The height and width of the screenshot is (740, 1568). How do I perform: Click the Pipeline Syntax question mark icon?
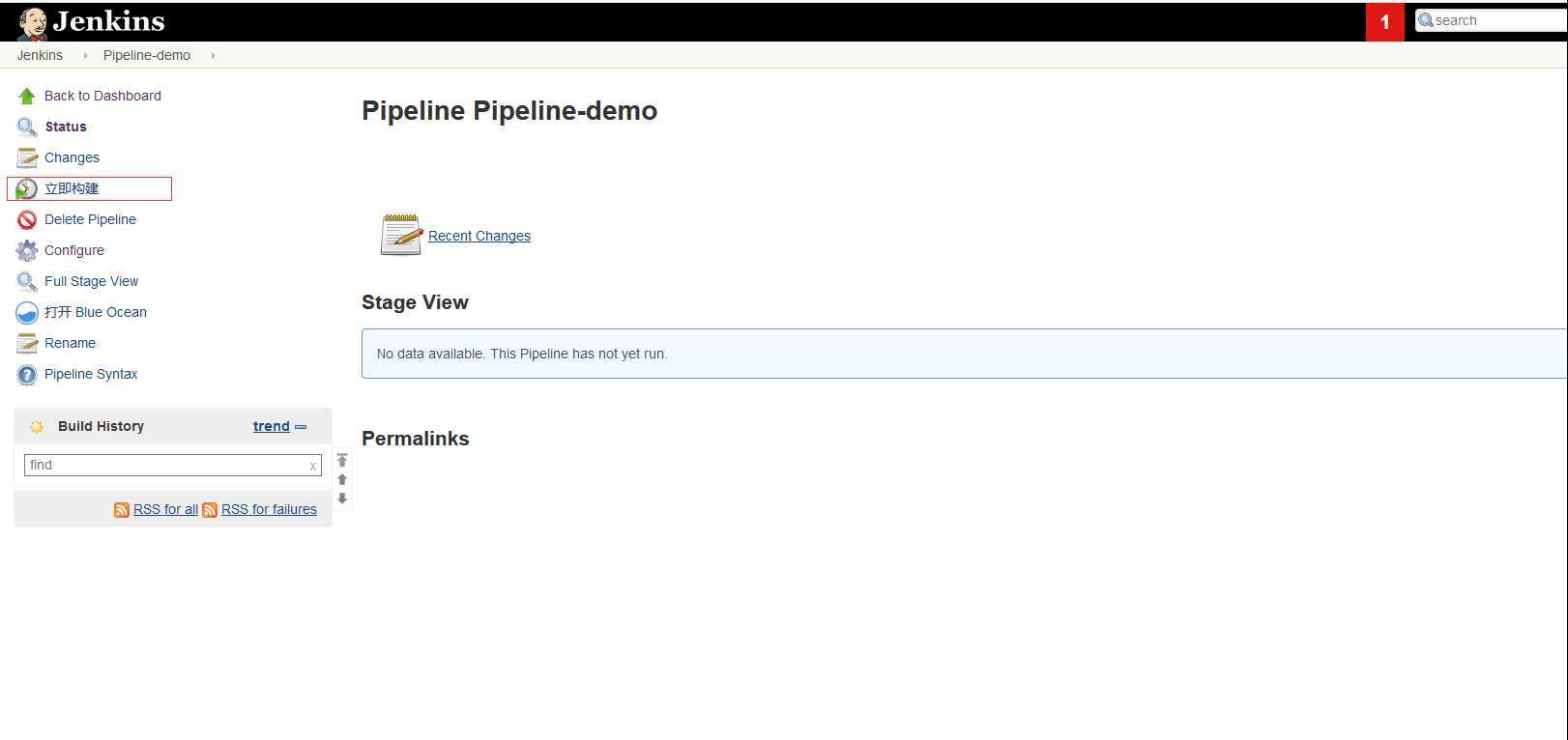(x=27, y=374)
